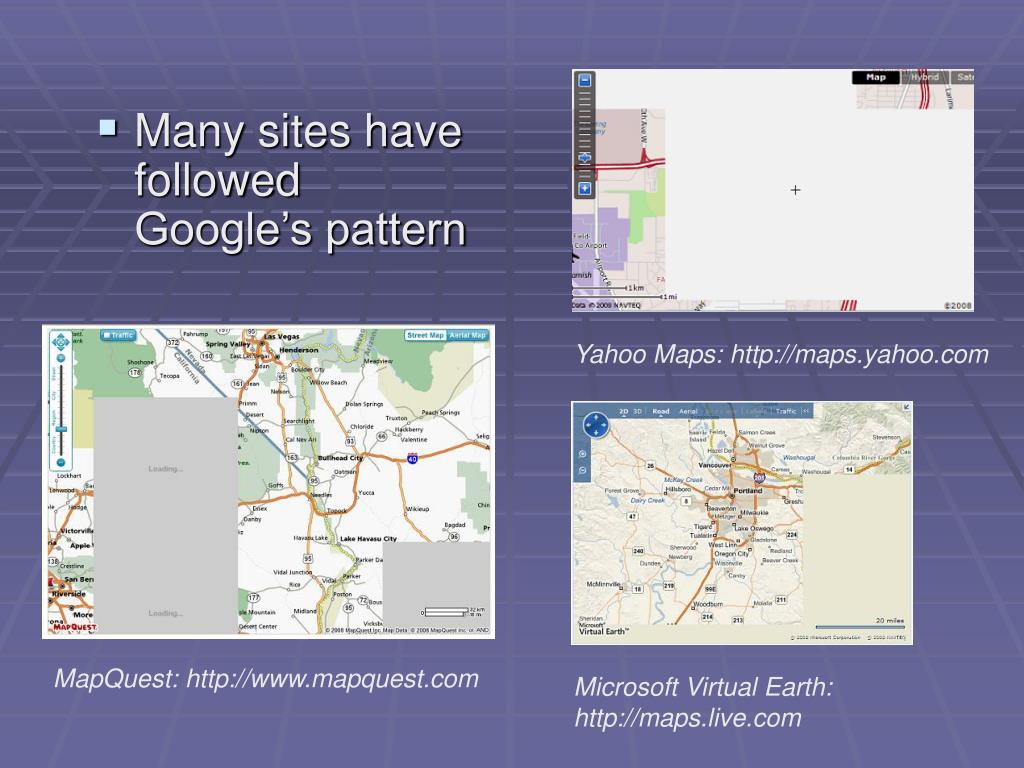Switch to Hybrid view in Yahoo Maps

[x=924, y=77]
